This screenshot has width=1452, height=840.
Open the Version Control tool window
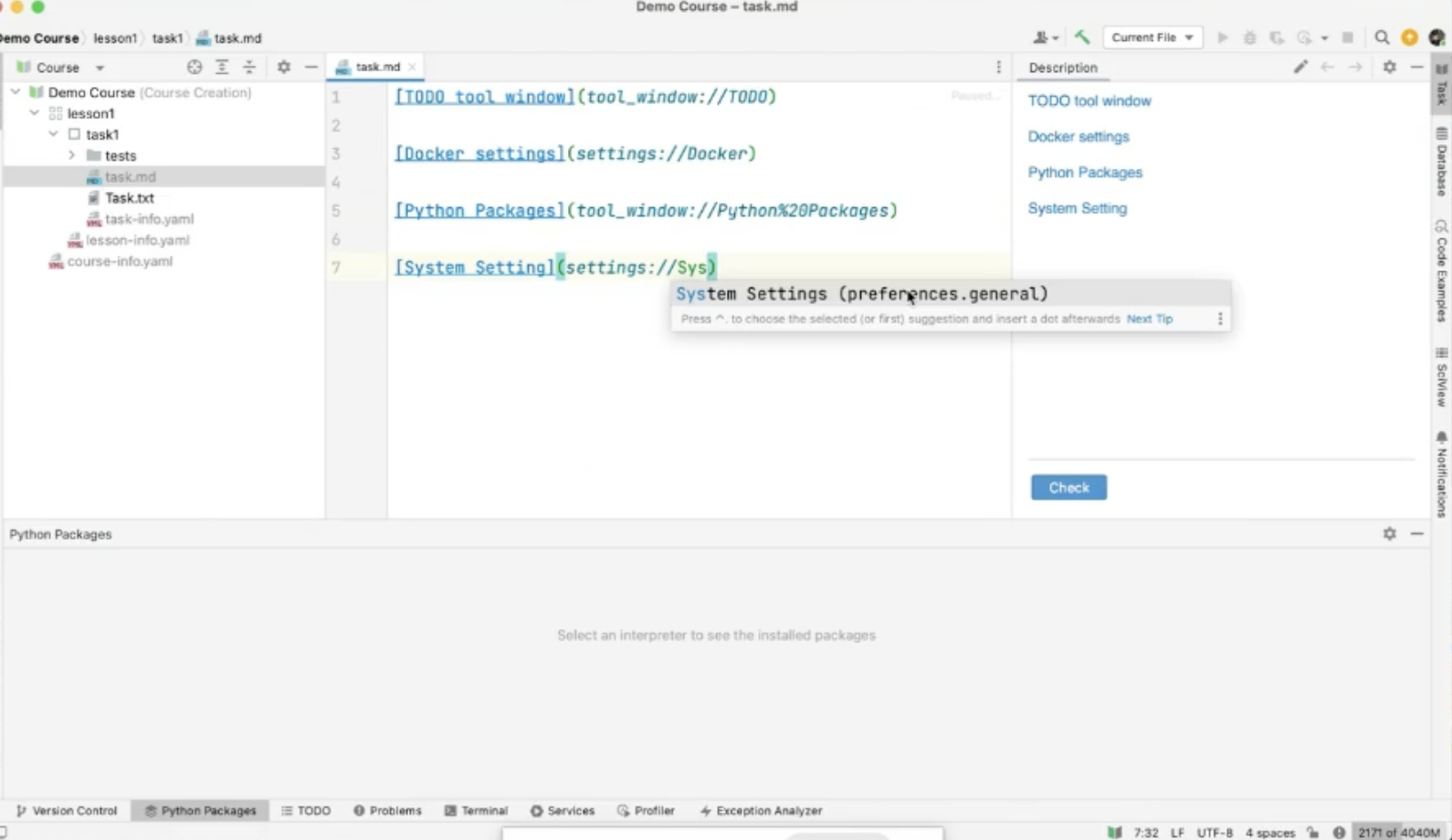[68, 810]
